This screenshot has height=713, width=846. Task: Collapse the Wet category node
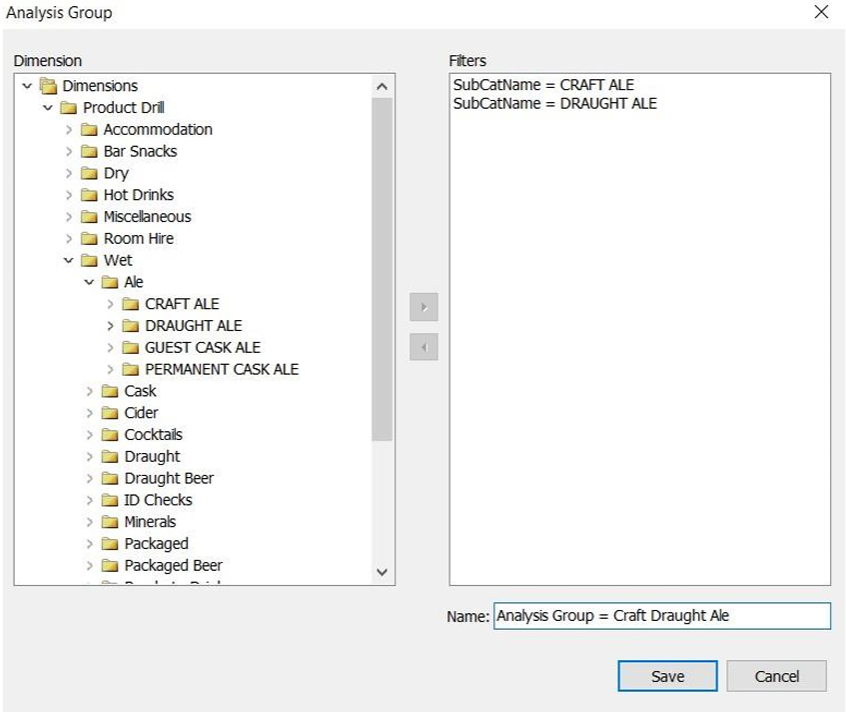pyautogui.click(x=68, y=261)
